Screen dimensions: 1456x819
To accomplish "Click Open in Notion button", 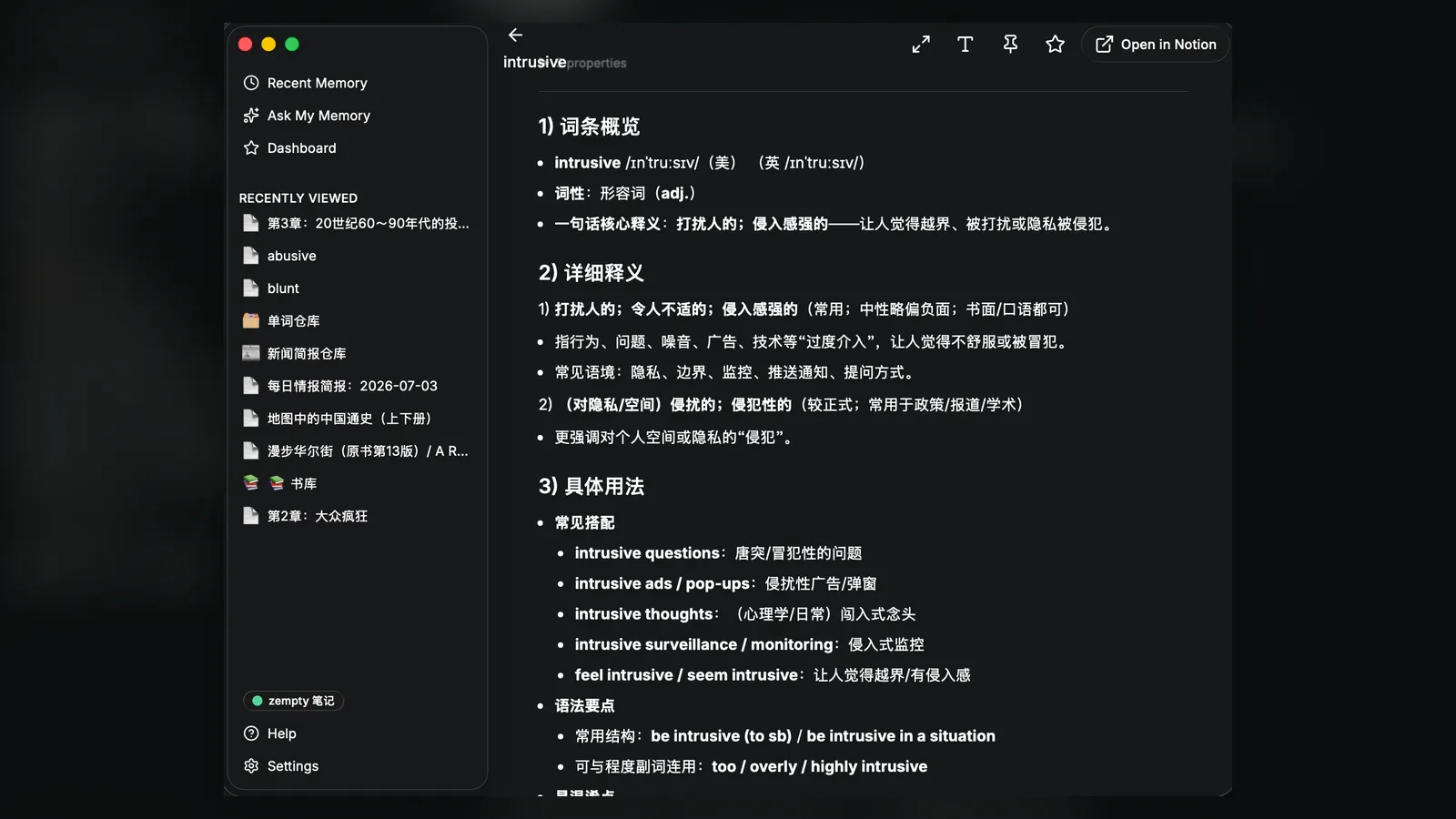I will point(1156,44).
